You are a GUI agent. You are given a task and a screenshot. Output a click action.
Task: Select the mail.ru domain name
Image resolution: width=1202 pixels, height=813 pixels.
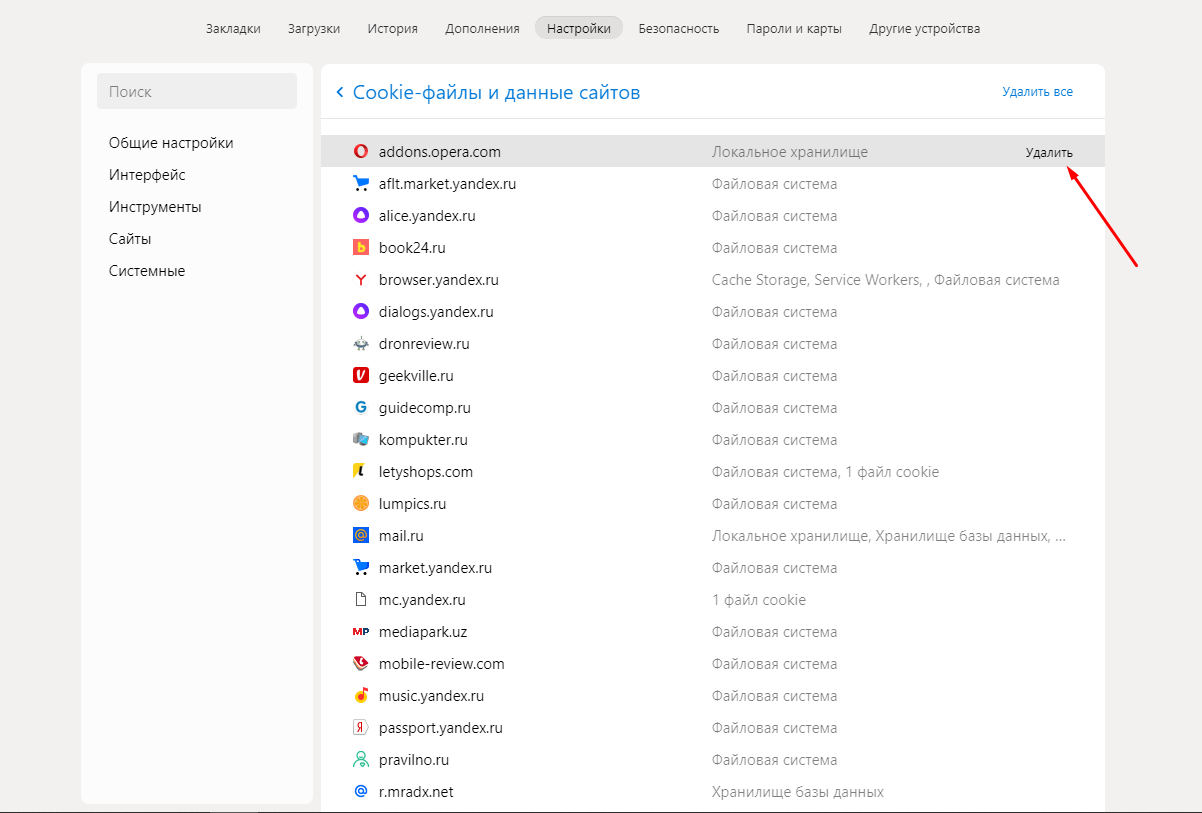pyautogui.click(x=401, y=536)
